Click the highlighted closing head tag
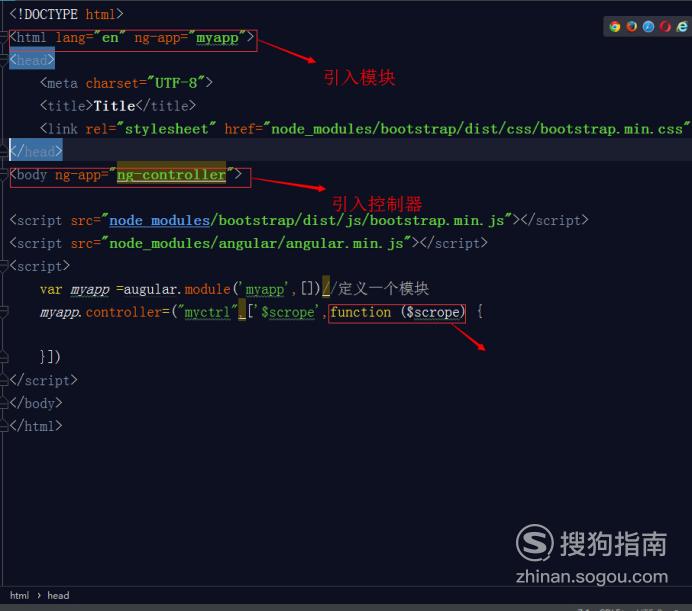The width and height of the screenshot is (692, 611). pyautogui.click(x=36, y=152)
